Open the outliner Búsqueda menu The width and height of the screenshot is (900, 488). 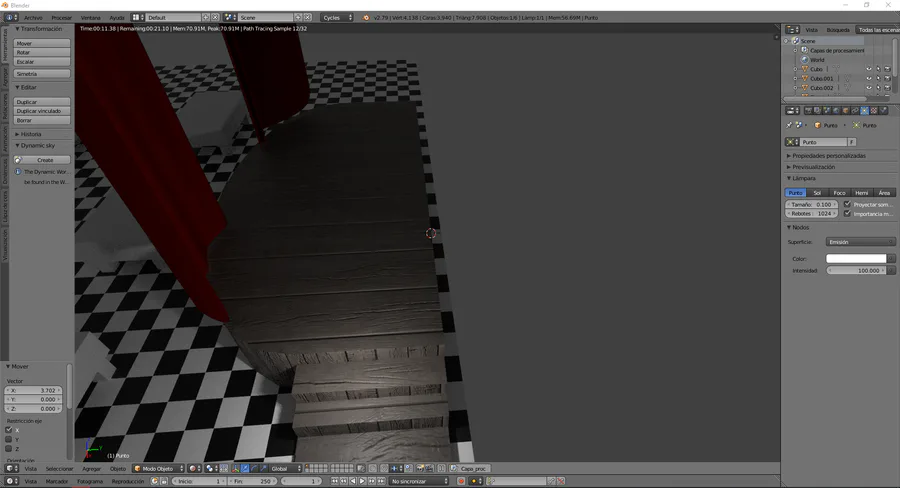(x=838, y=30)
